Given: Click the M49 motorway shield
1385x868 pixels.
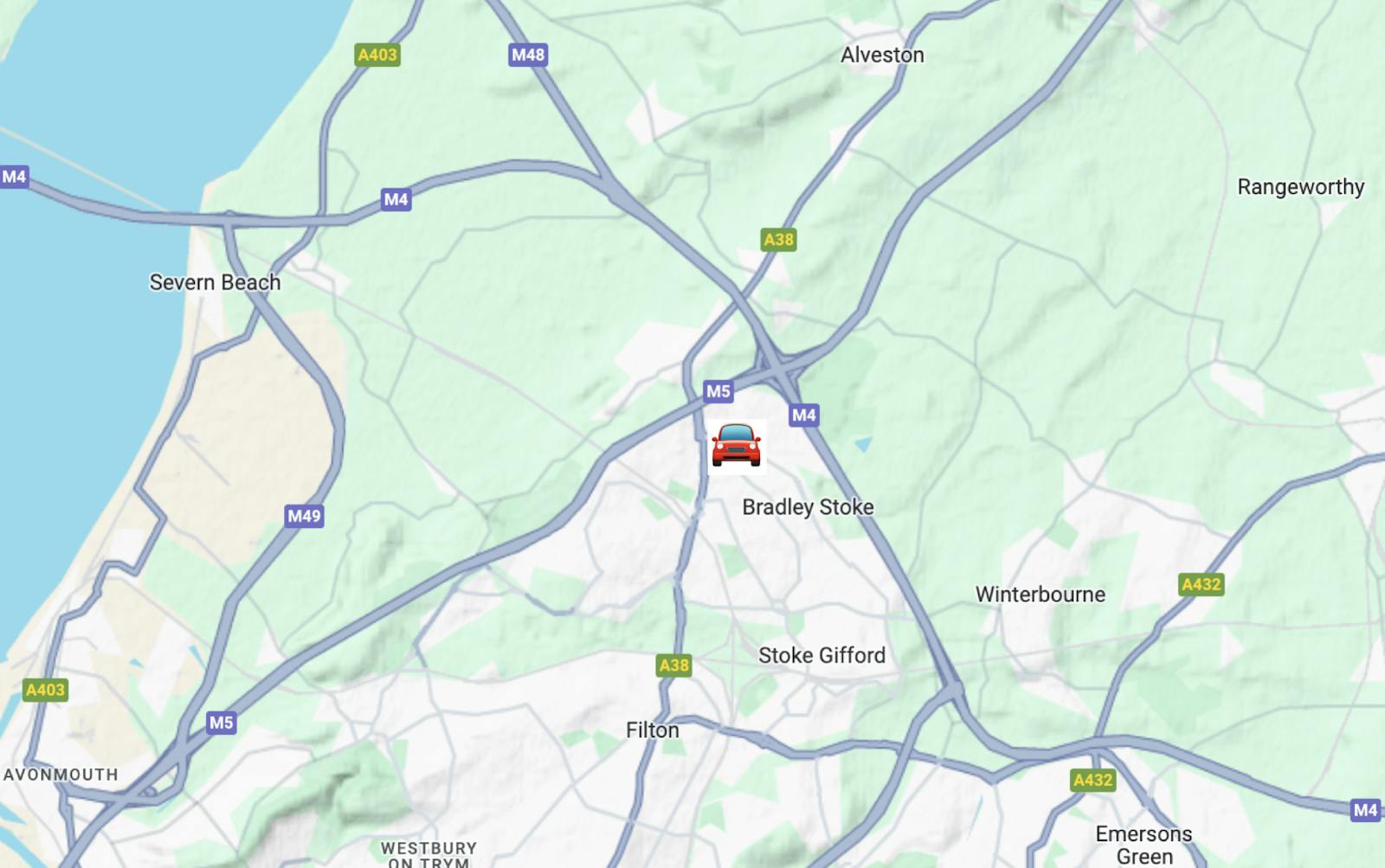Looking at the screenshot, I should pyautogui.click(x=304, y=517).
